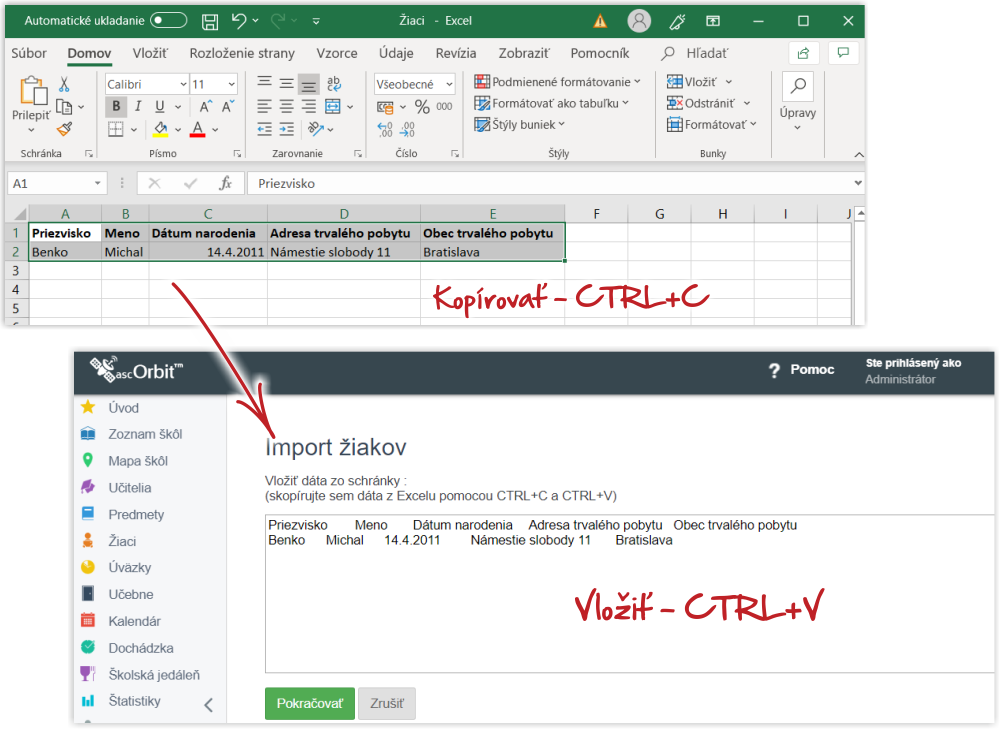This screenshot has width=1000, height=729.
Task: Open the Name Box A1 dropdown arrow
Action: click(98, 184)
